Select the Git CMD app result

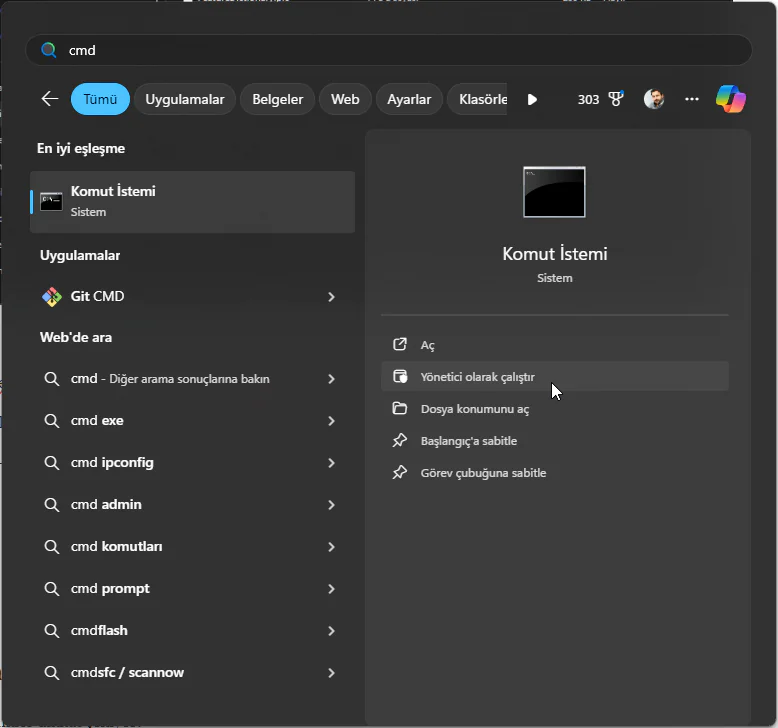pos(193,297)
